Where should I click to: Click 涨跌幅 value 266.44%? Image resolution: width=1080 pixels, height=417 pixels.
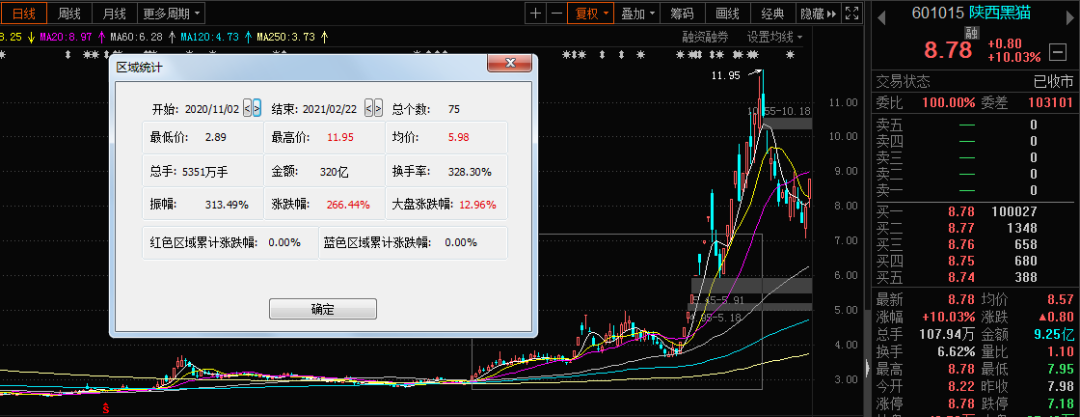click(350, 205)
